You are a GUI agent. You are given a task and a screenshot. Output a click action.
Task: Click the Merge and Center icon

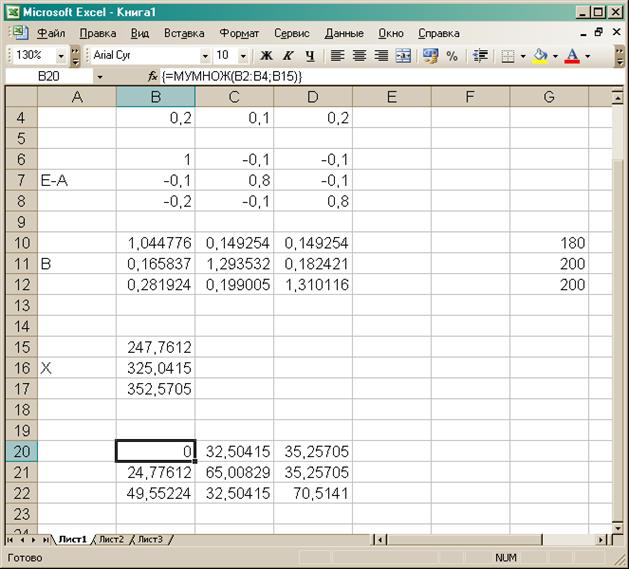[x=403, y=55]
